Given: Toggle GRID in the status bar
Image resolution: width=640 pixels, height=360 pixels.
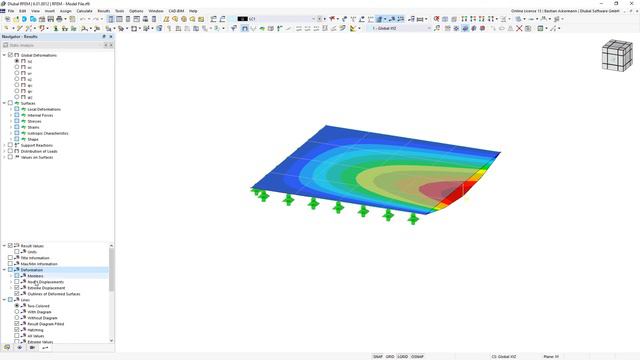Looking at the screenshot, I should pyautogui.click(x=390, y=356).
